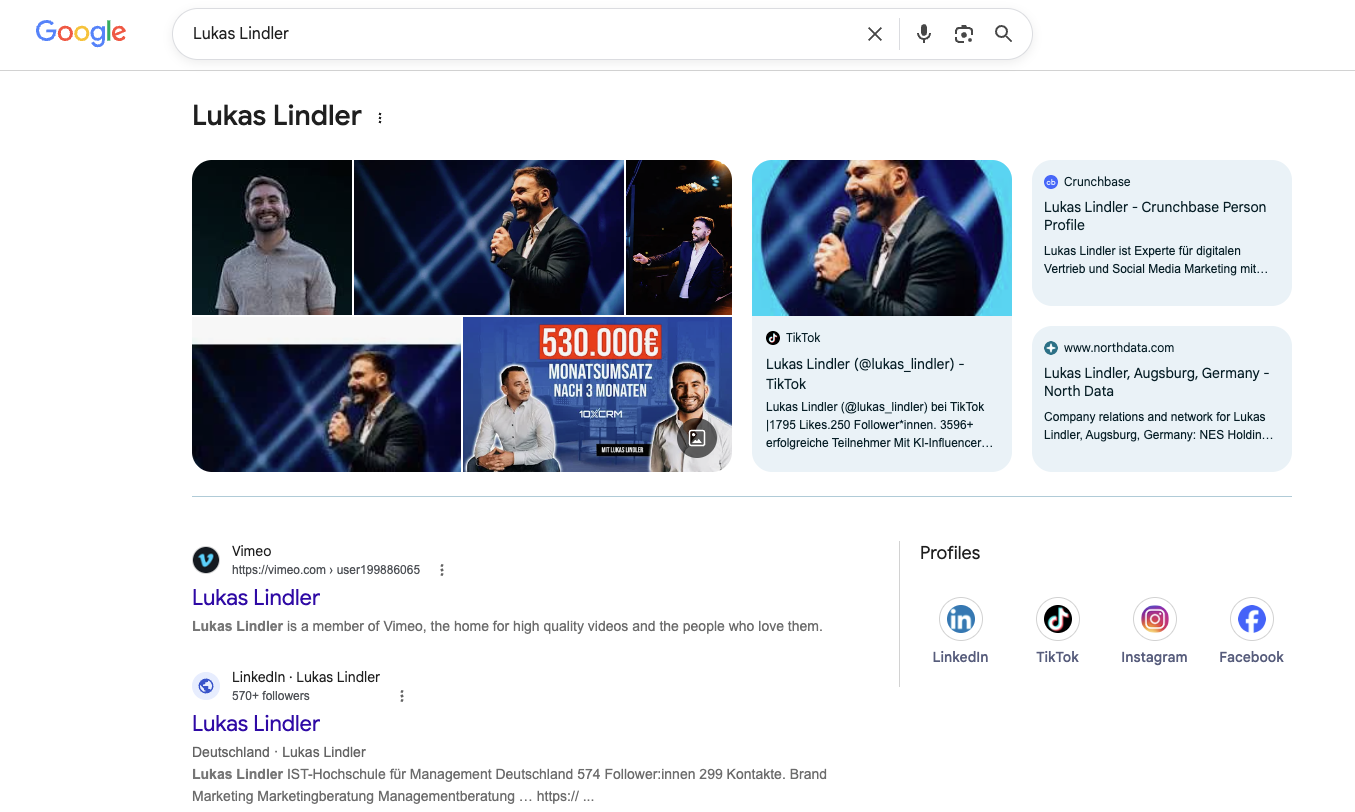Open options menu for LinkedIn result
1355x812 pixels.
pos(402,696)
